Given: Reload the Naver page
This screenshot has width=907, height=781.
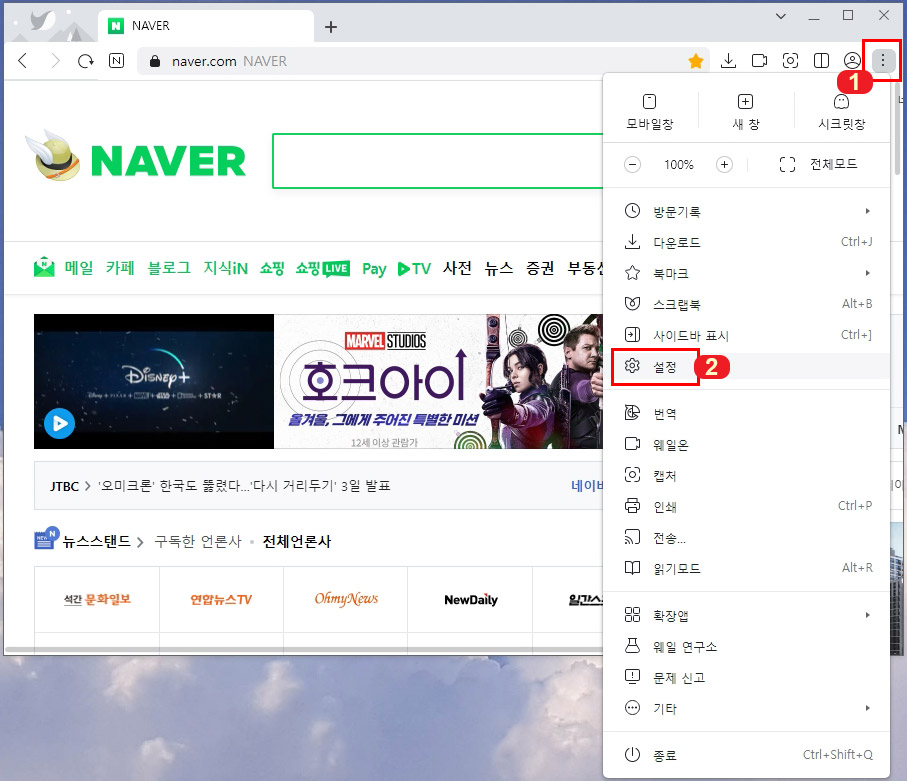Looking at the screenshot, I should point(86,60).
